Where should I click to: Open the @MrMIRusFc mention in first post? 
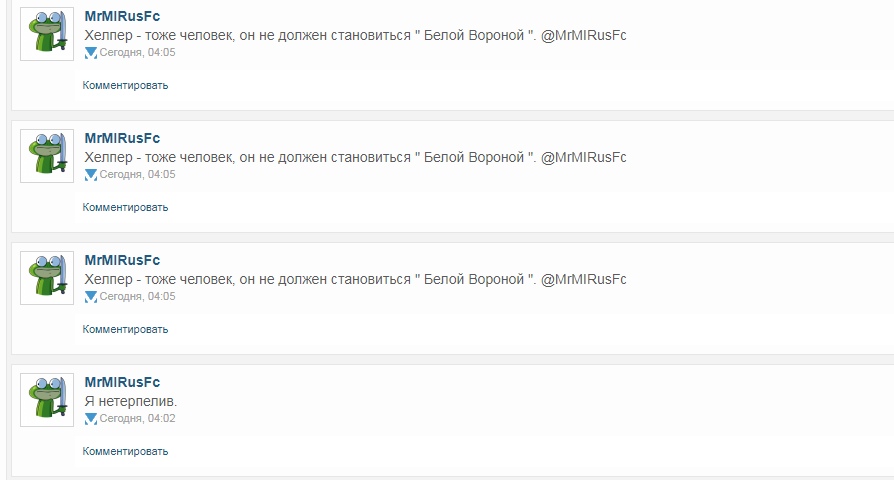[583, 35]
